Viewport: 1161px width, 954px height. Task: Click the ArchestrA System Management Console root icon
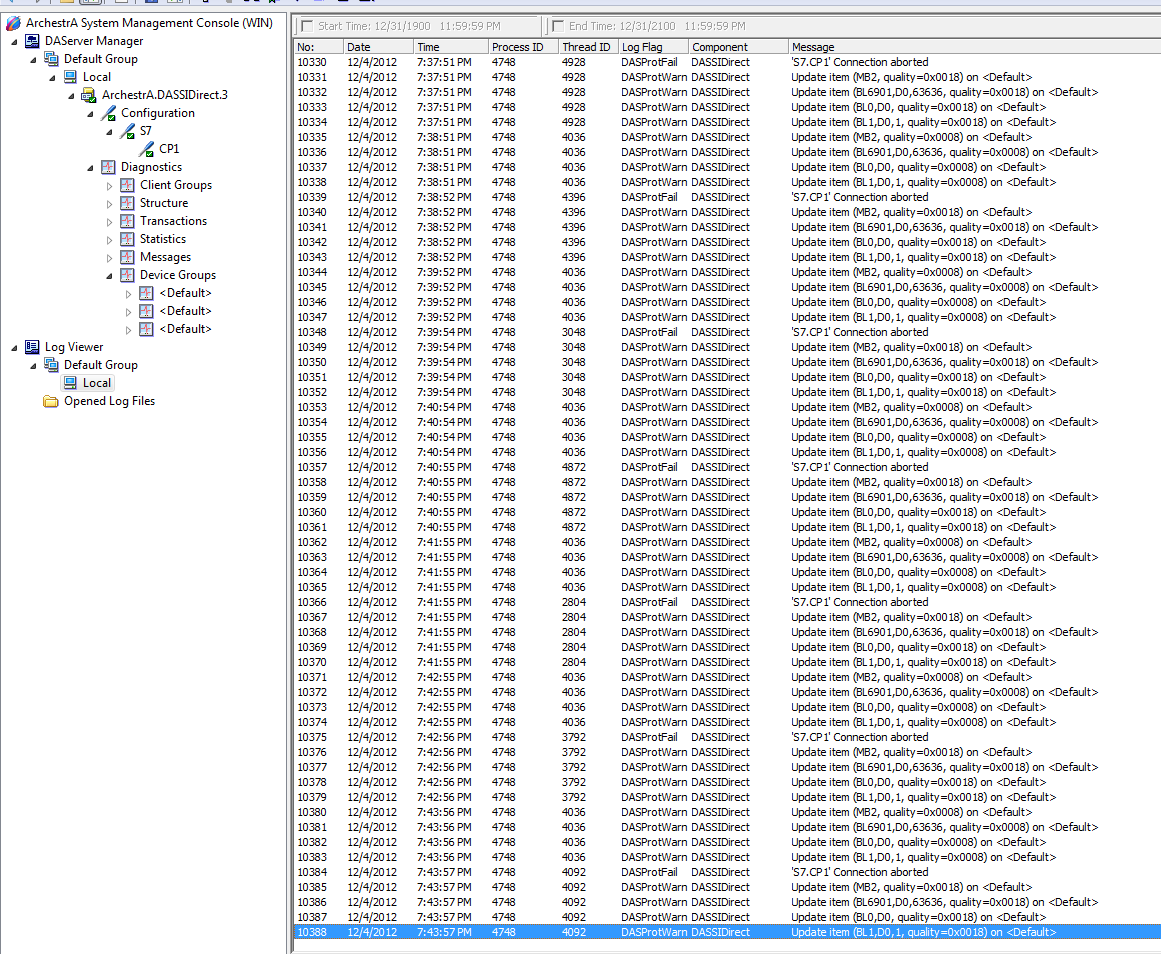[x=14, y=23]
